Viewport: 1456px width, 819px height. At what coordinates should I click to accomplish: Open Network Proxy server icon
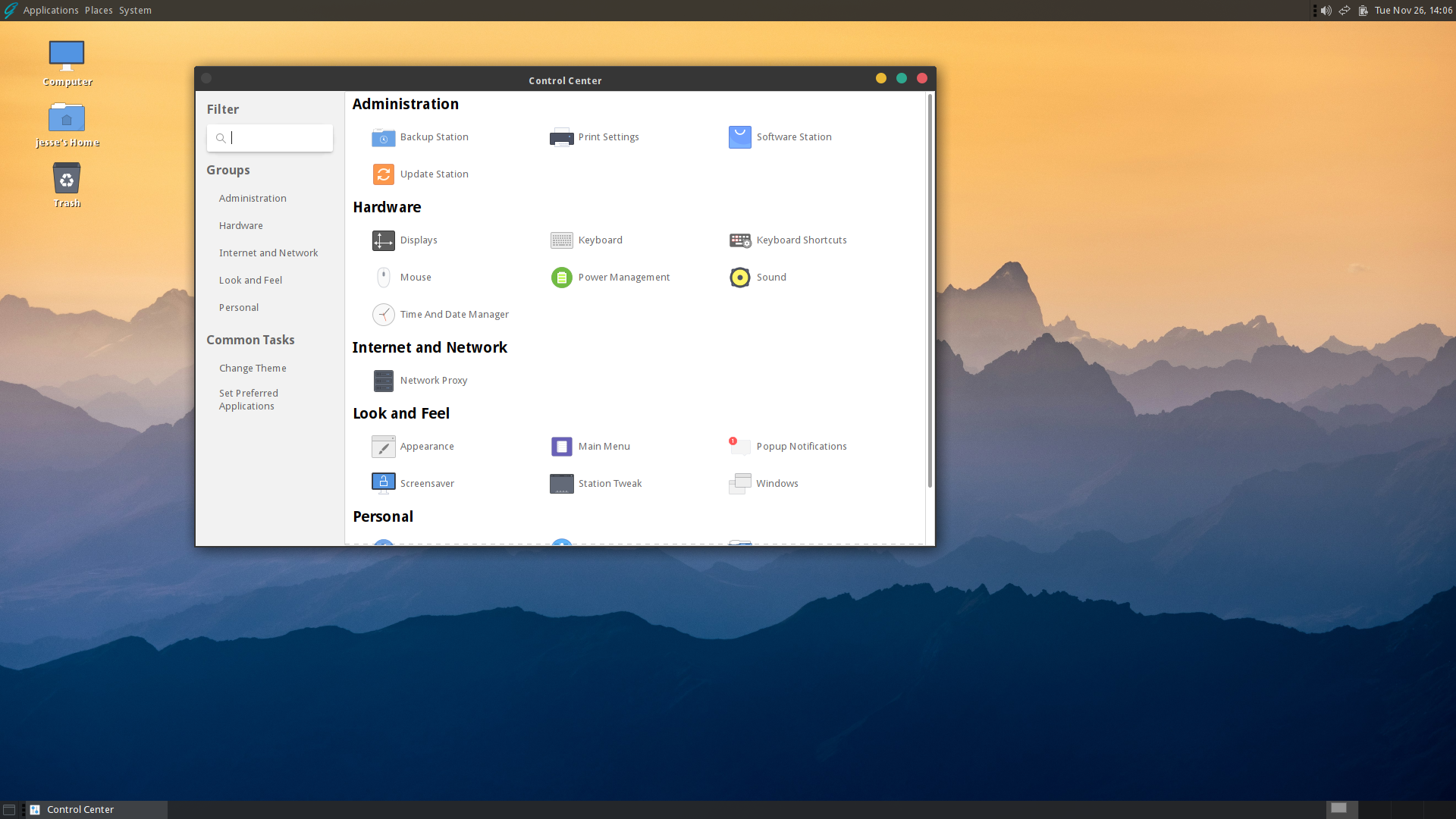[383, 381]
